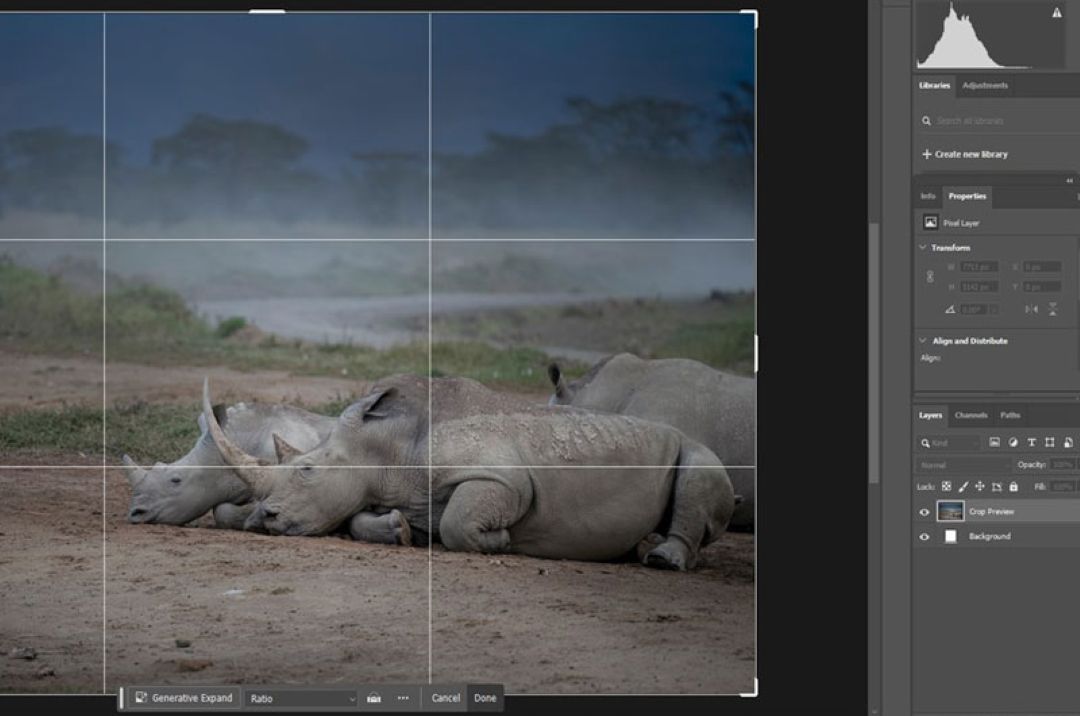Toggle the width-height link constraint icon
The height and width of the screenshot is (716, 1080).
click(930, 276)
